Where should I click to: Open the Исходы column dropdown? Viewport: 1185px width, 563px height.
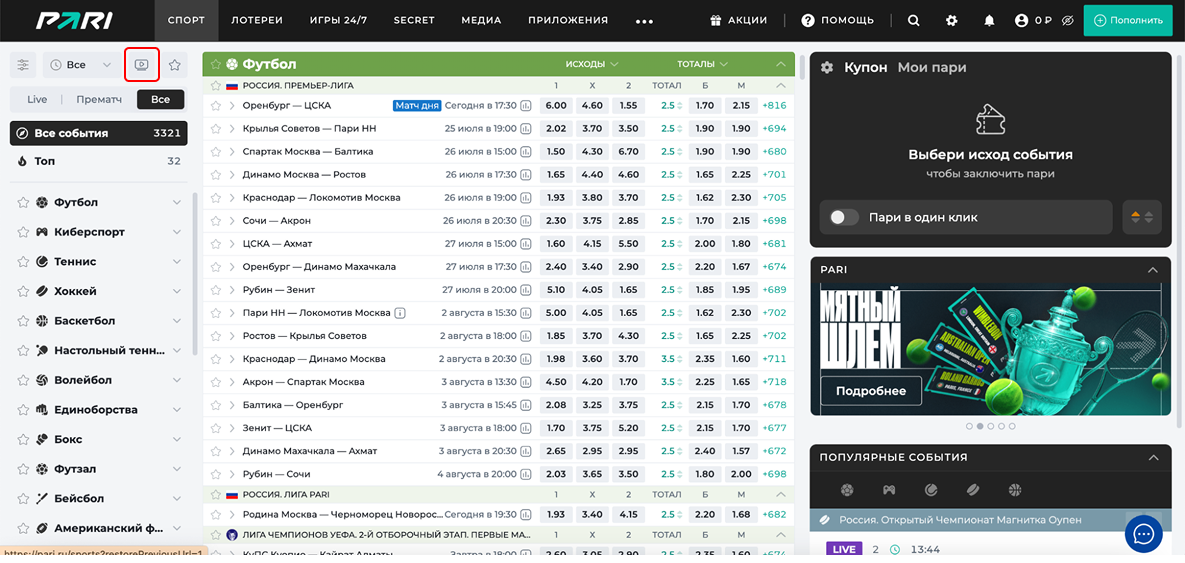592,64
